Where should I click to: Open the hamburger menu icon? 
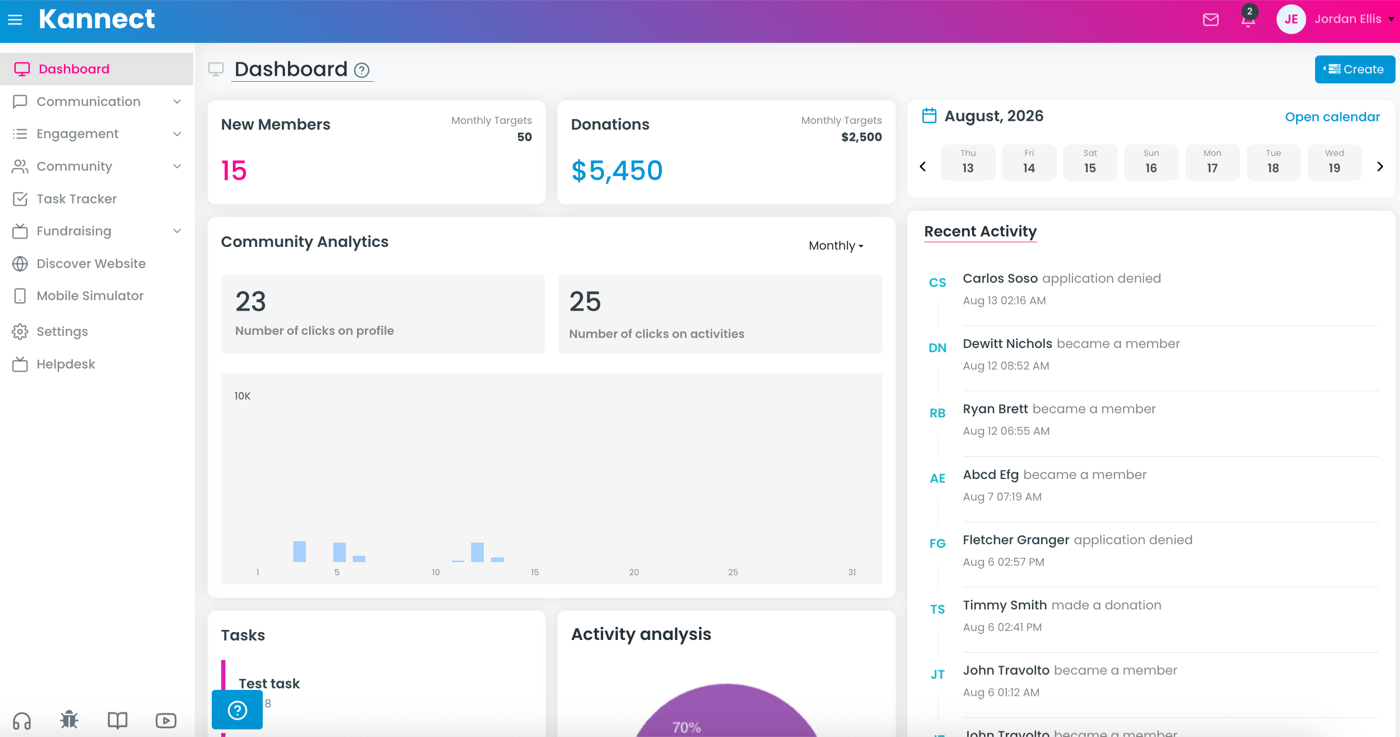tap(15, 20)
